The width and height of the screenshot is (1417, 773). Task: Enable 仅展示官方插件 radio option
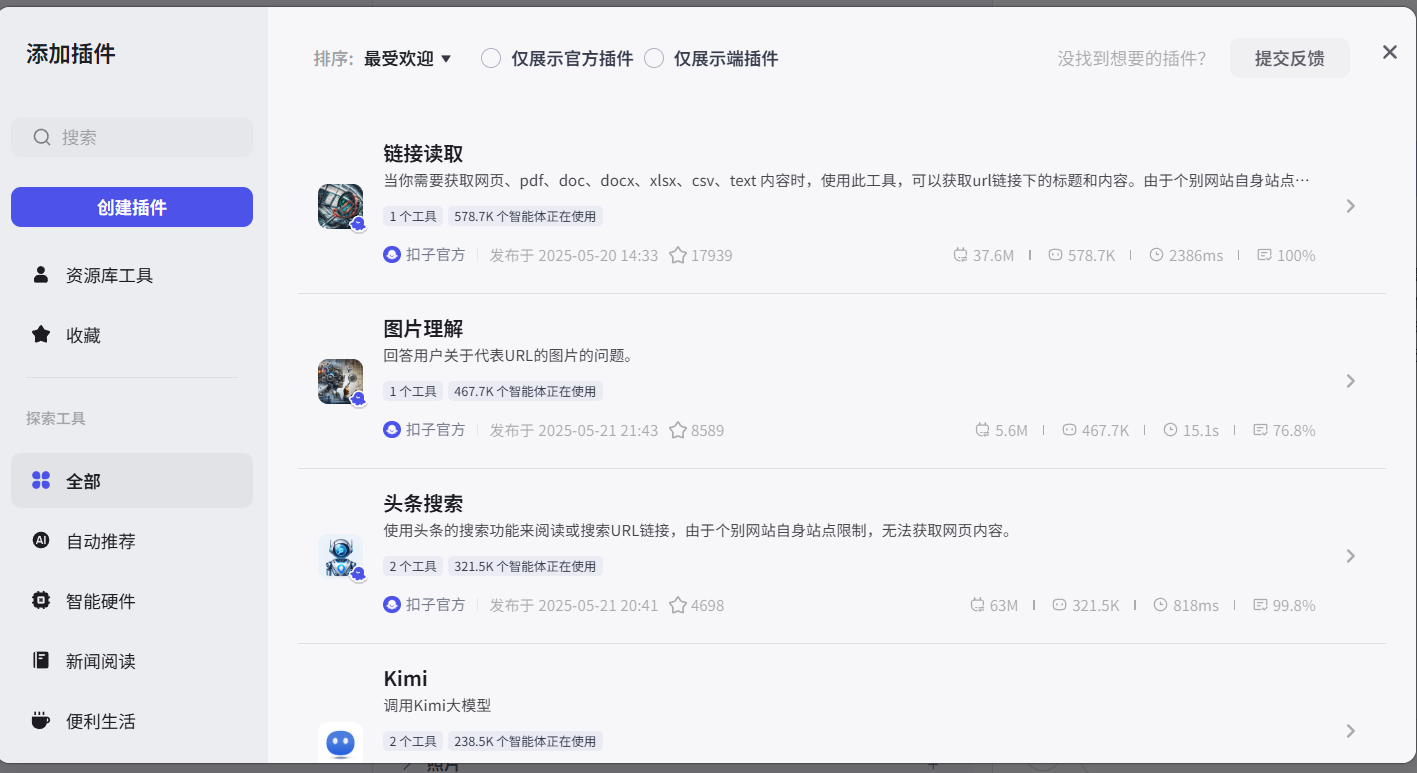(491, 59)
